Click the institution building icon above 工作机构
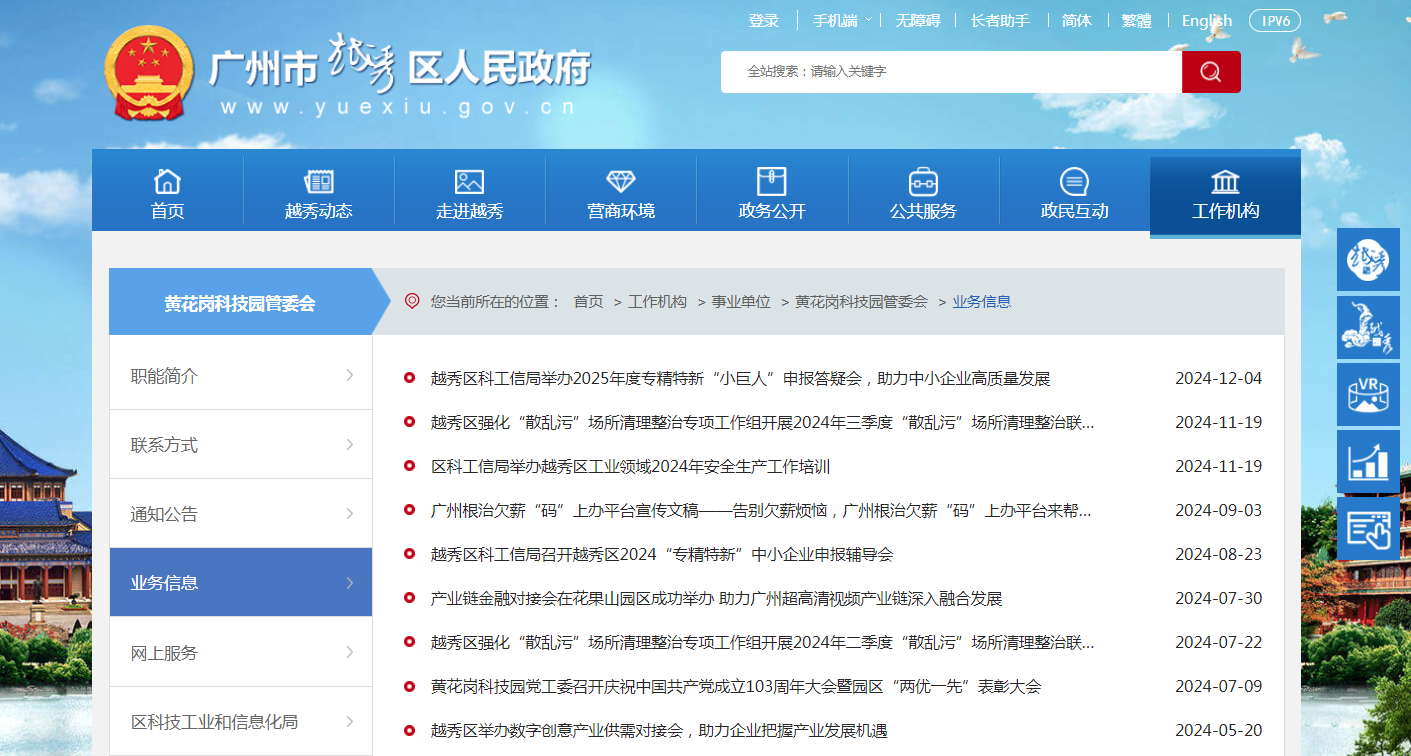Screen dimensions: 1411x756 coord(1225,181)
